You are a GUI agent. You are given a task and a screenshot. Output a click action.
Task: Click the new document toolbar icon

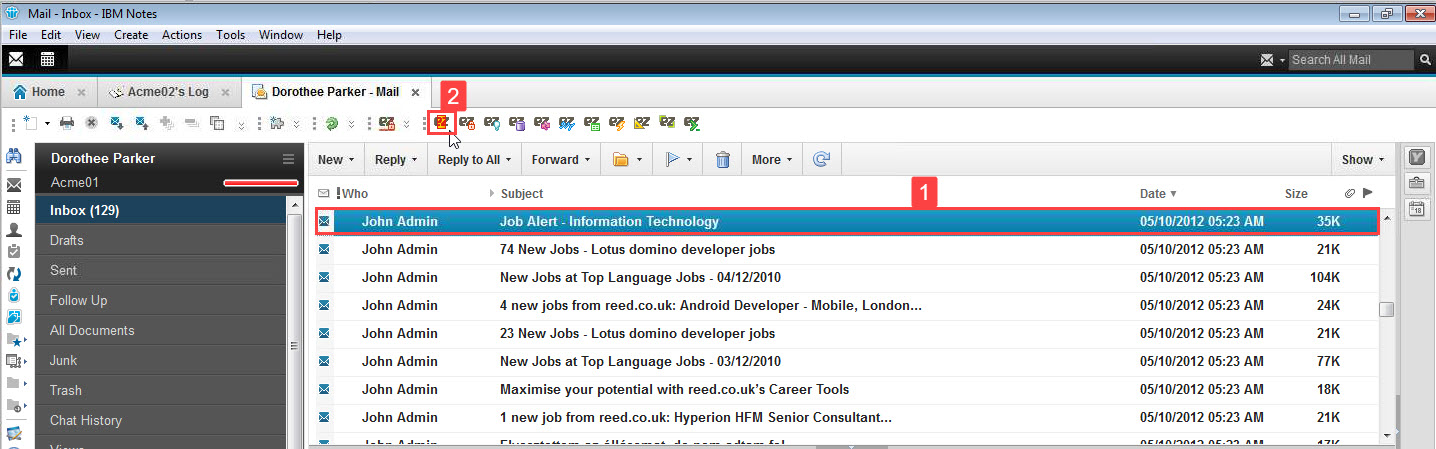[x=29, y=123]
